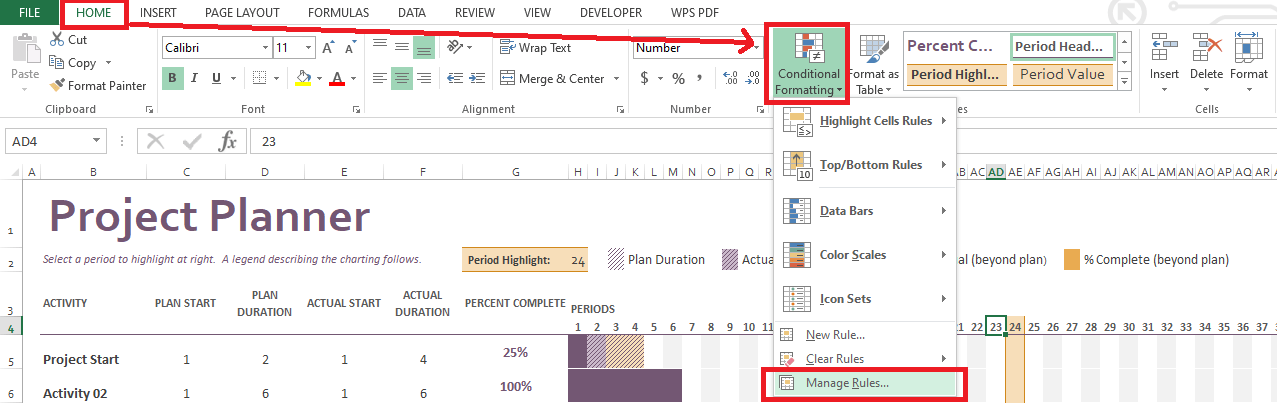Screen dimensions: 1277x403
Task: Toggle Bold formatting
Action: pyautogui.click(x=172, y=78)
